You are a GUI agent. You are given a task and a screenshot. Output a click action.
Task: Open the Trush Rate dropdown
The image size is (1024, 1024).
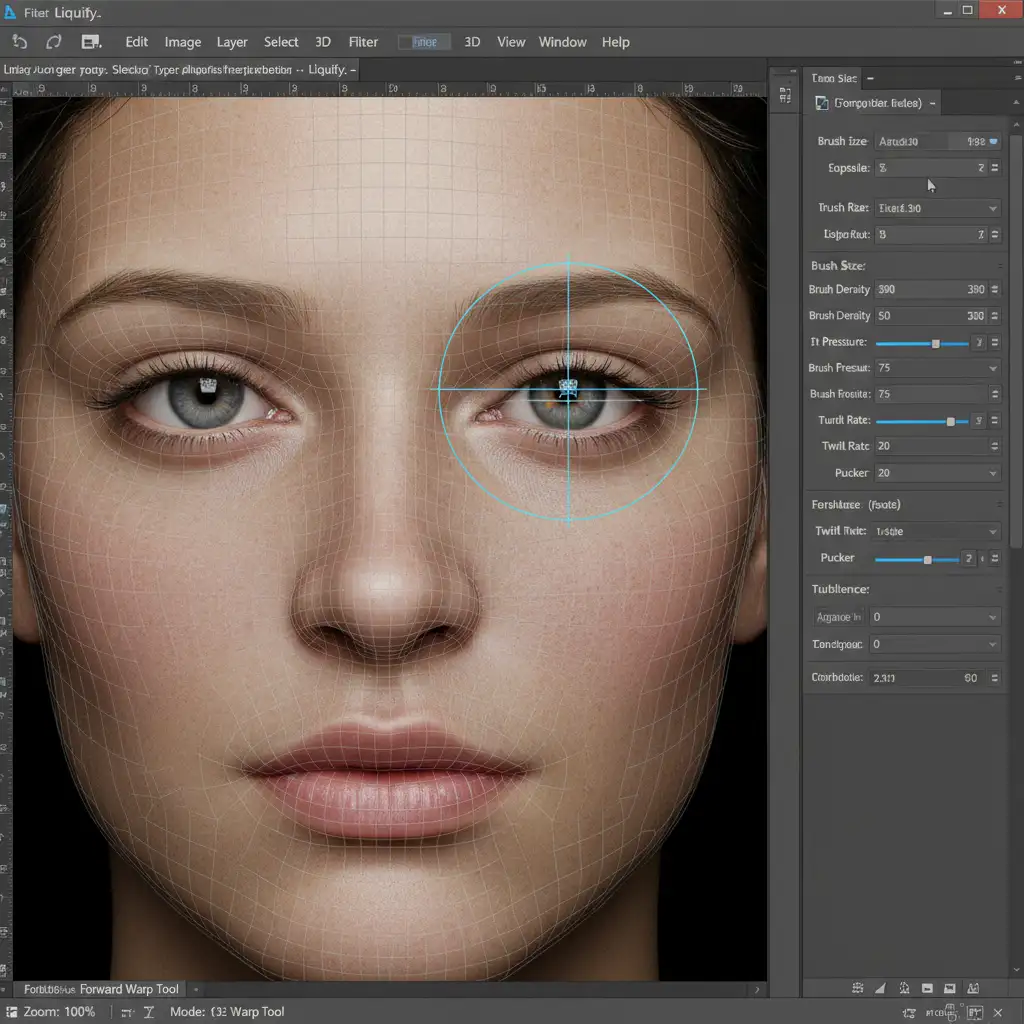pyautogui.click(x=992, y=208)
